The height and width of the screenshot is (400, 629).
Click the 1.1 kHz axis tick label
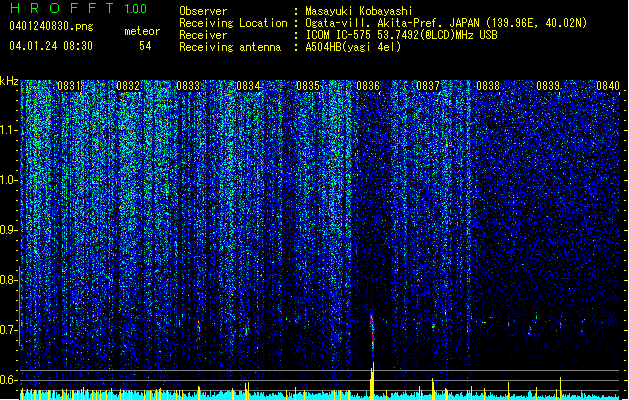[x=9, y=130]
